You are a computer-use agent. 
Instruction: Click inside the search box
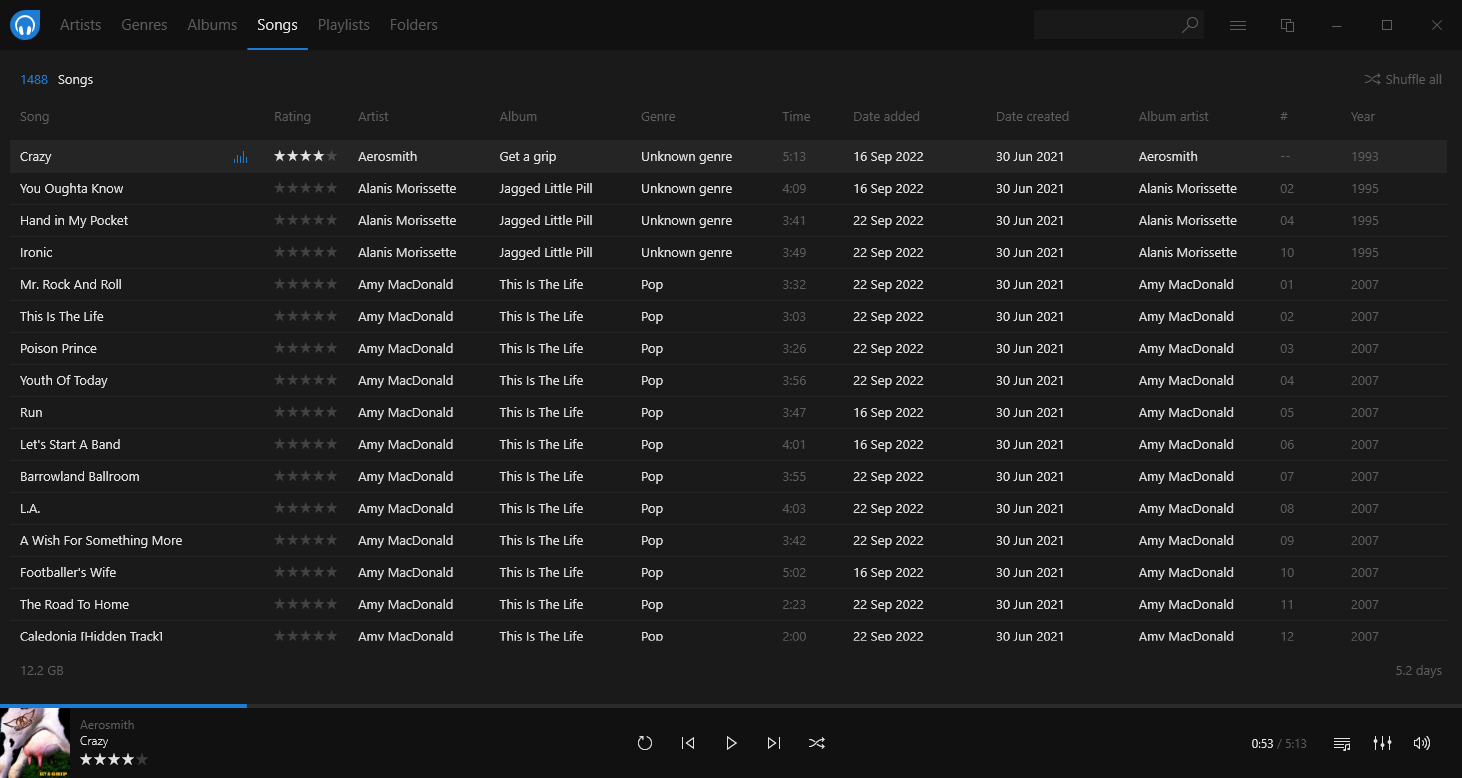[1110, 25]
